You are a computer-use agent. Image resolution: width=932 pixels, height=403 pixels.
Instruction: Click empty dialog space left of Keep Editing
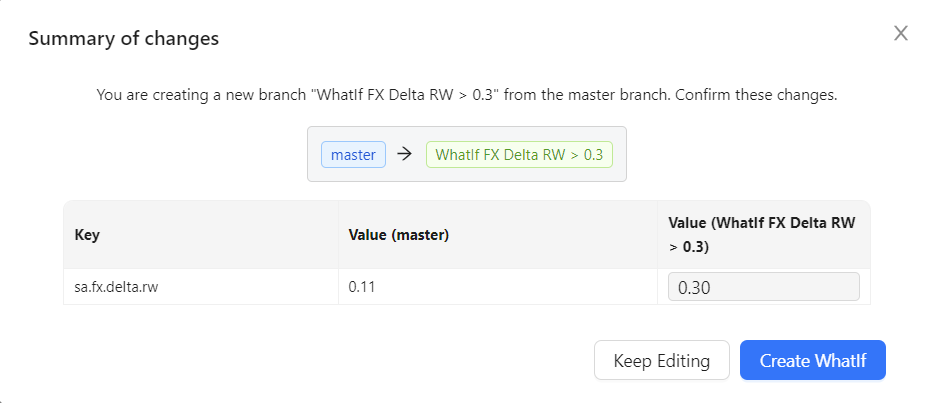[327, 360]
